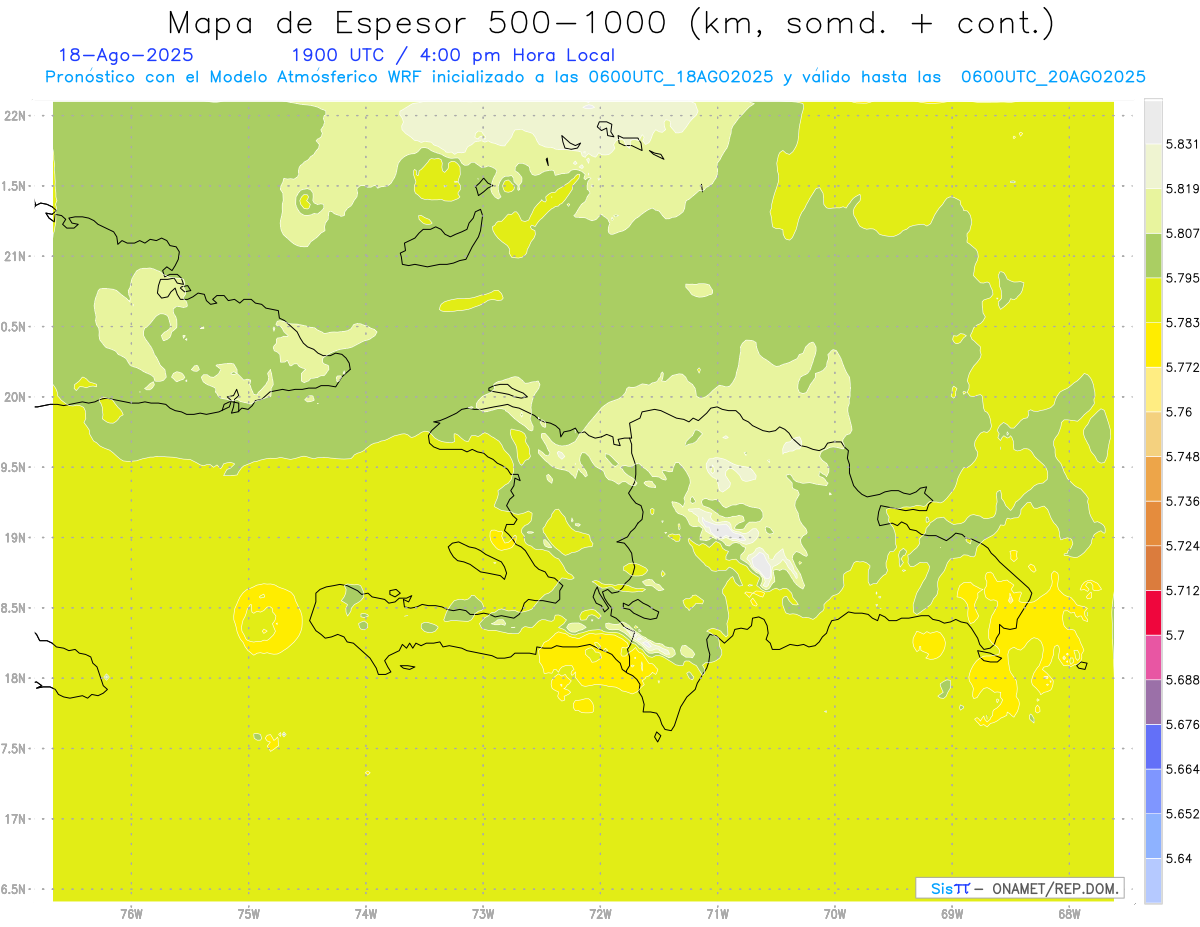Click the legend value "5.795"
The image size is (1200, 927).
click(1182, 278)
